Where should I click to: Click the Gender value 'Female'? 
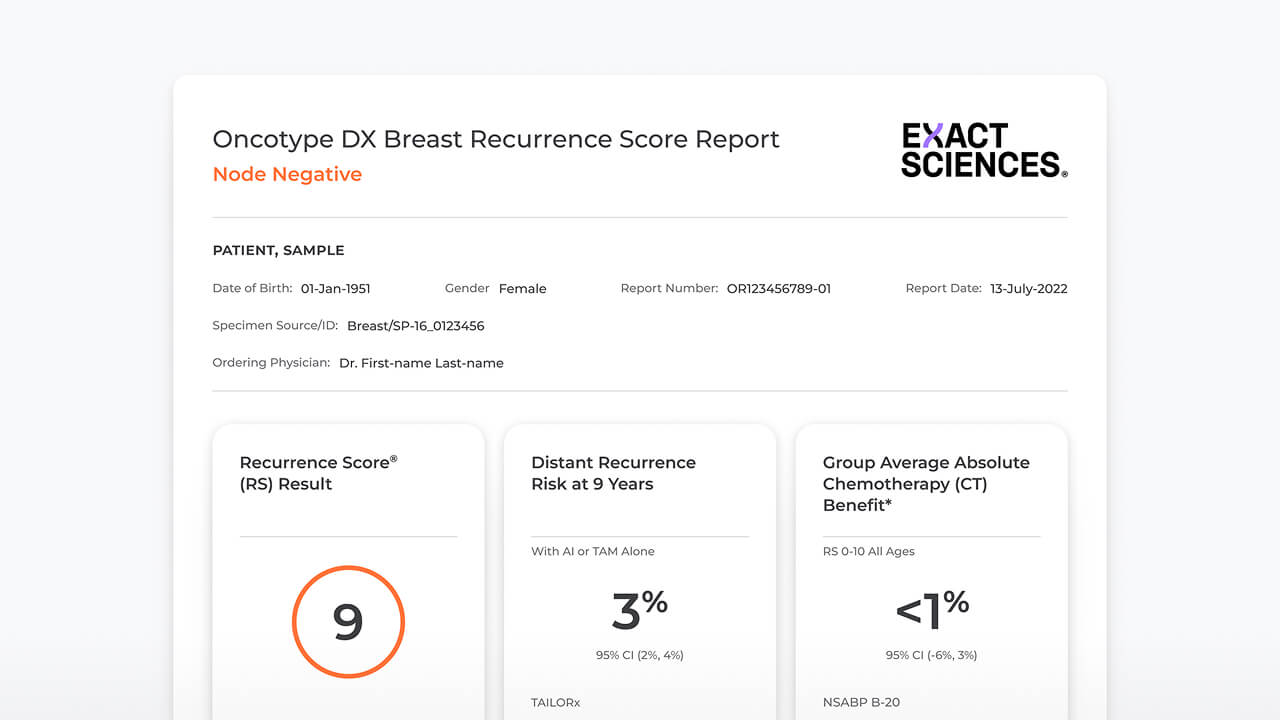coord(522,289)
